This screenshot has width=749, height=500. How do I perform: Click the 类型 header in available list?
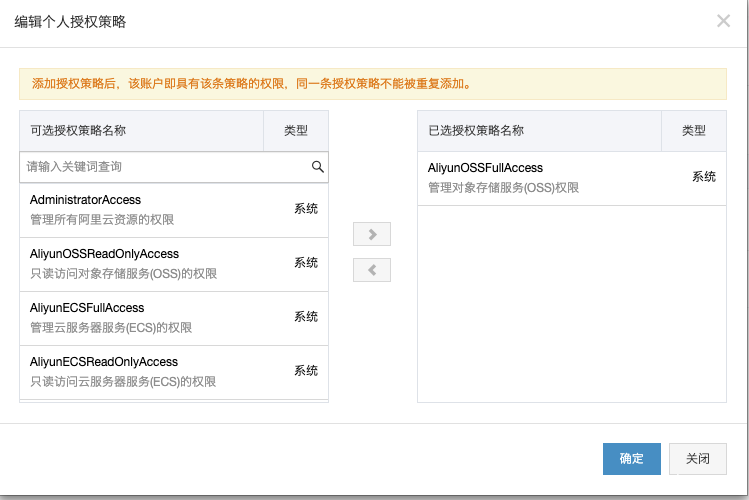tap(296, 131)
